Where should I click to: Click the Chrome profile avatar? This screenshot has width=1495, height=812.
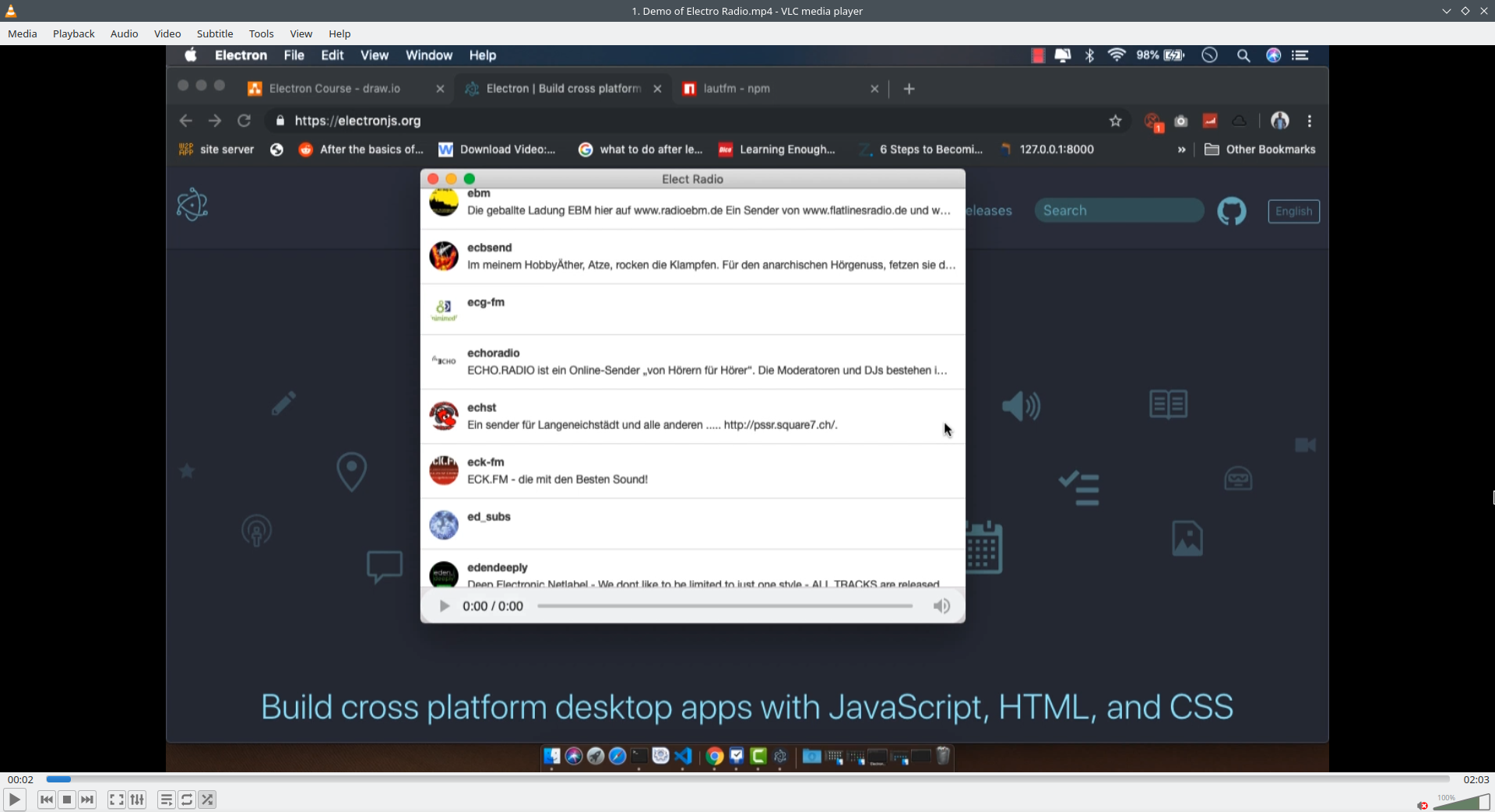point(1280,121)
